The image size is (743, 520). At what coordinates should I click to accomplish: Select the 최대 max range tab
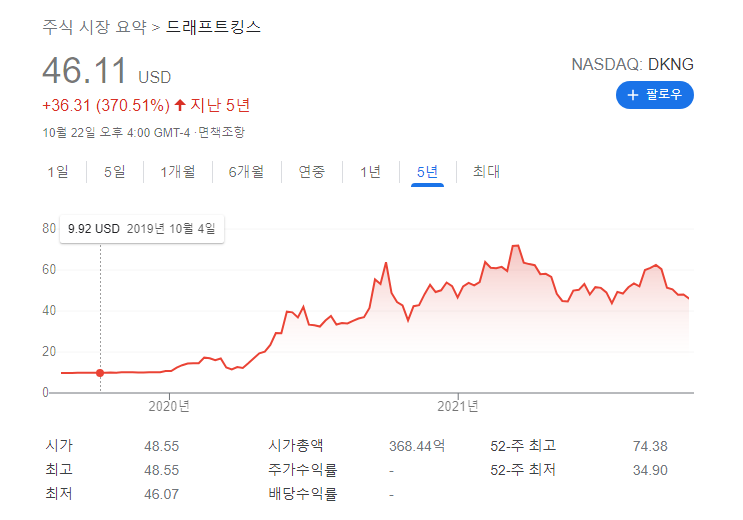486,172
